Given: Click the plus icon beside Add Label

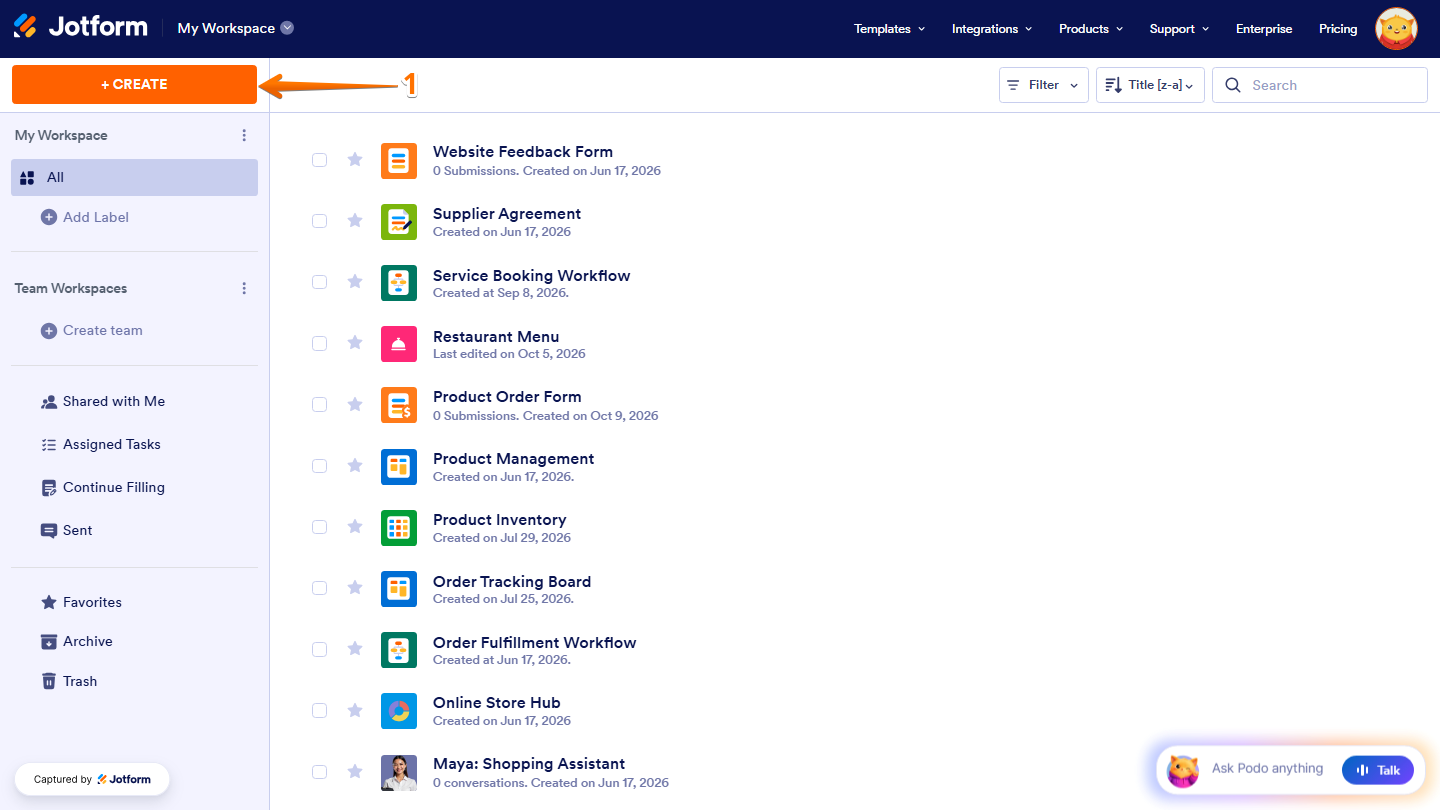Looking at the screenshot, I should tap(48, 217).
